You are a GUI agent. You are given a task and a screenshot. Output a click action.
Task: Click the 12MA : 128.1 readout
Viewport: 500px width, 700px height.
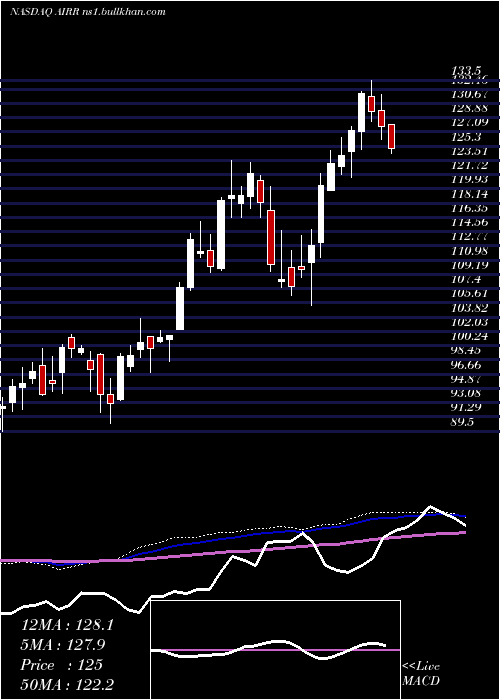(x=67, y=625)
